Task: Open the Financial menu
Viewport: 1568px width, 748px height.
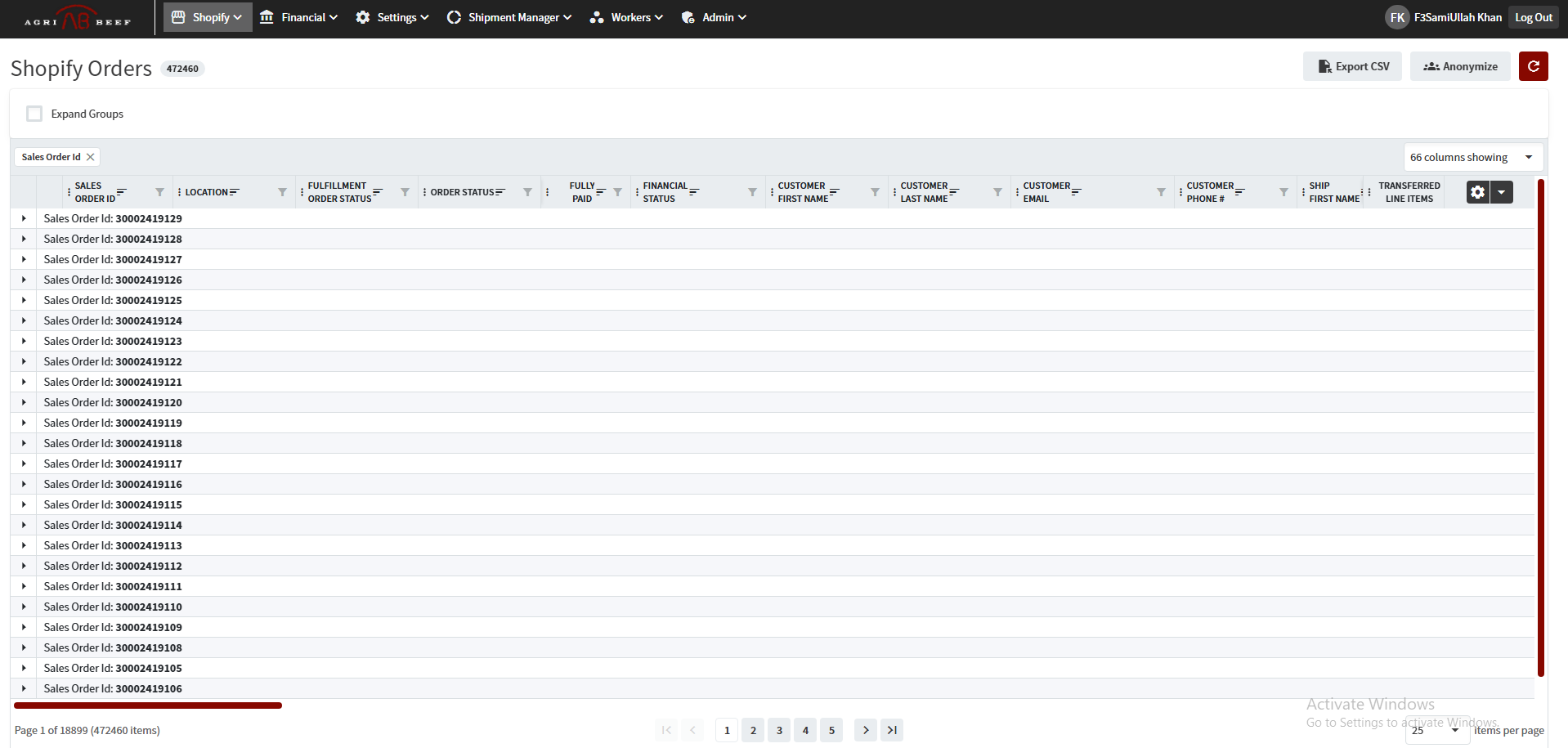Action: 298,17
